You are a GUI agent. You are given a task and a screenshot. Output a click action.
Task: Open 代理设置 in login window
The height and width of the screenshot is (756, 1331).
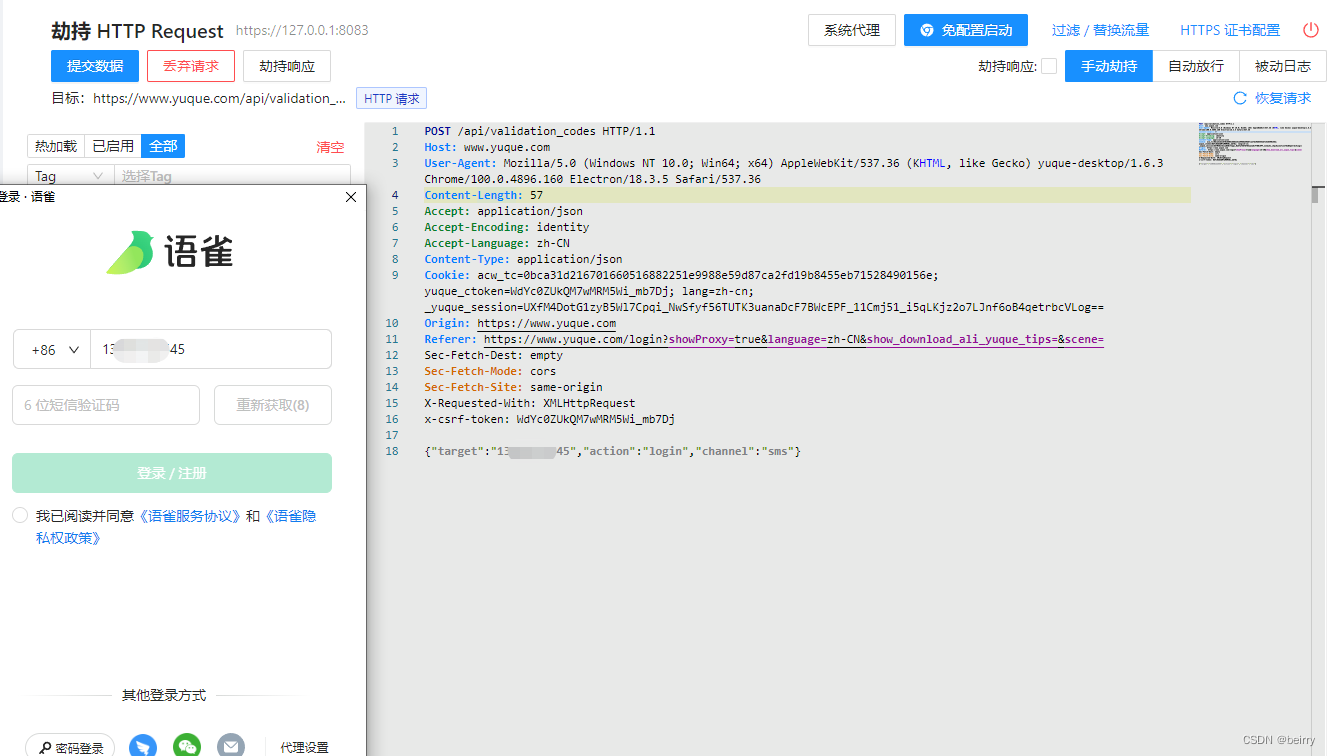click(304, 747)
